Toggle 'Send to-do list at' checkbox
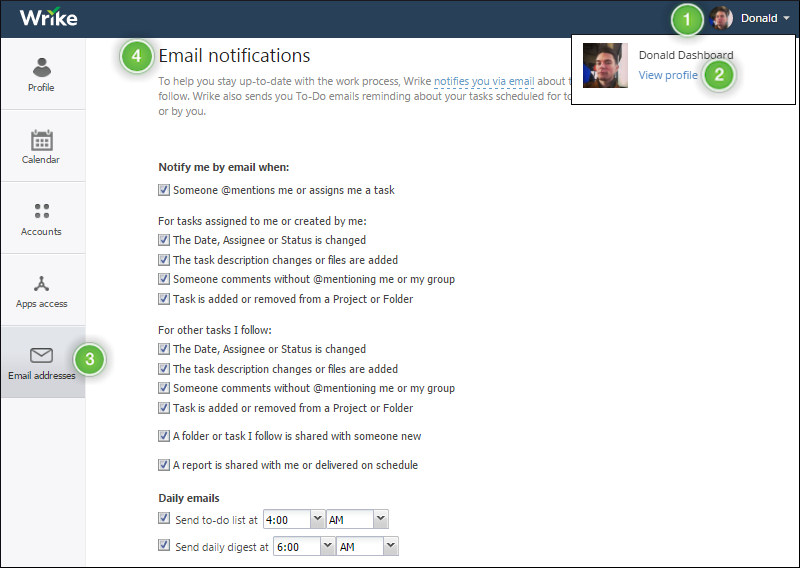The image size is (800, 568). click(x=164, y=518)
